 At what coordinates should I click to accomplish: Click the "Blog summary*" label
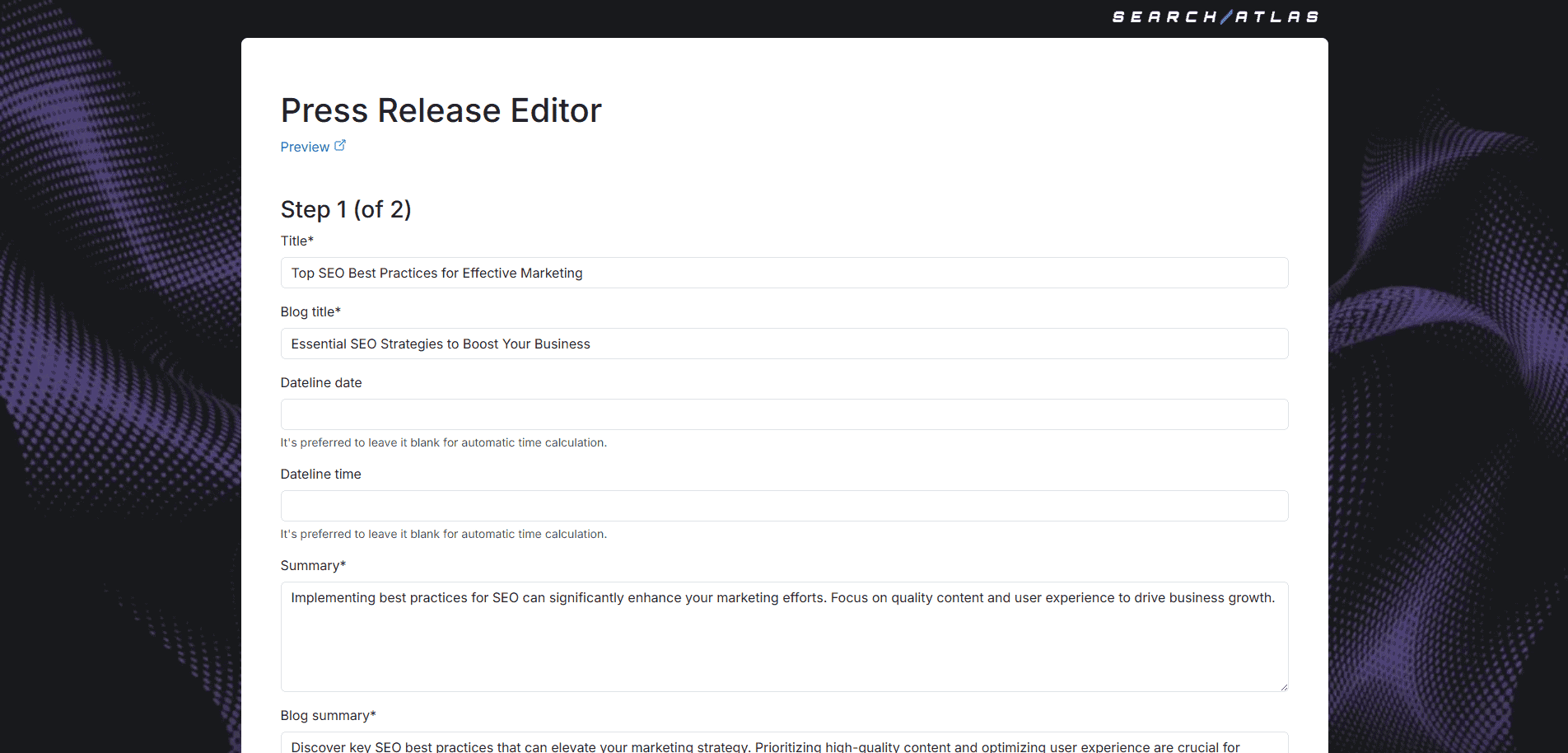point(328,715)
